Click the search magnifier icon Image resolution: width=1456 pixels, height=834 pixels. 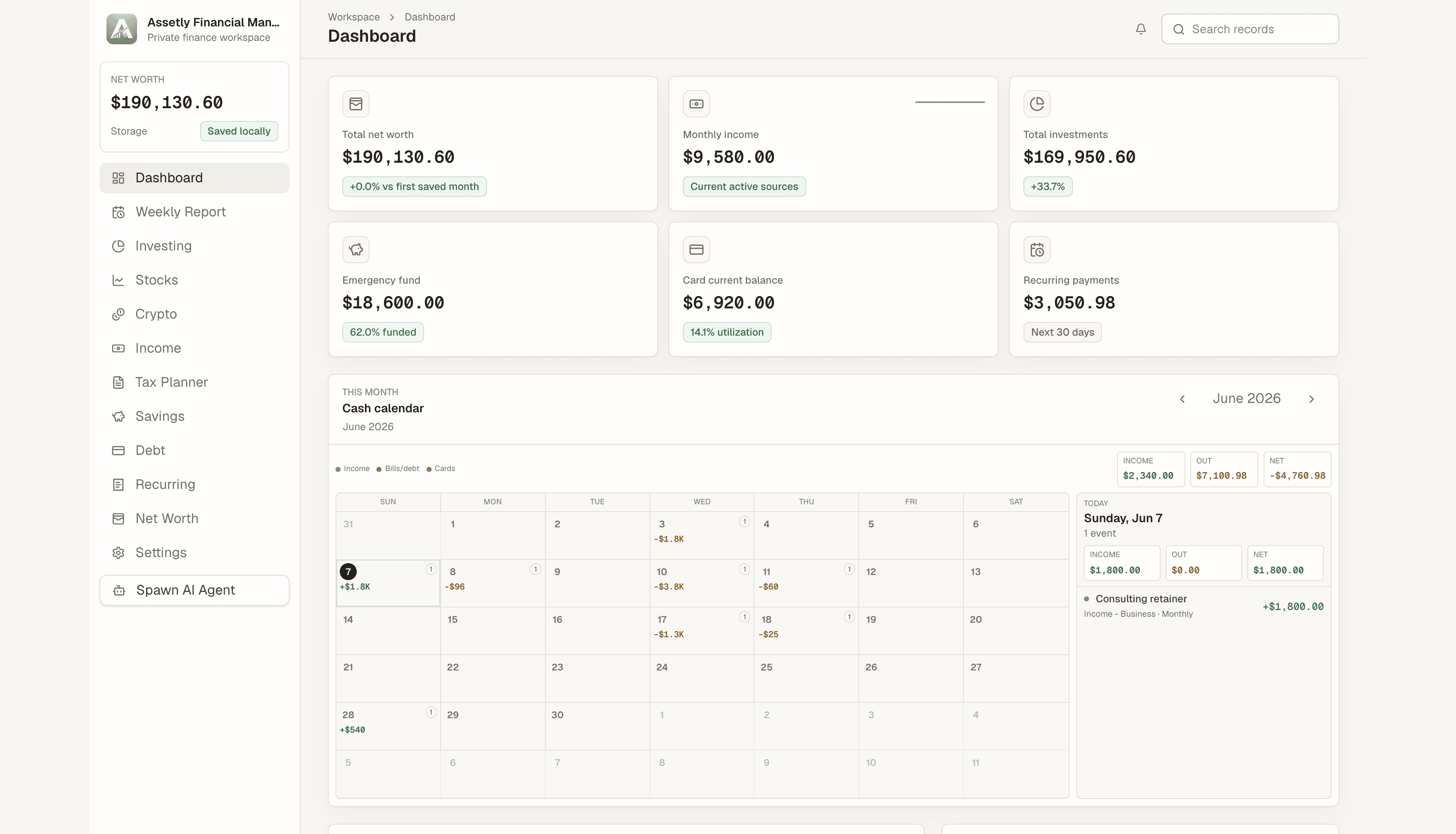tap(1178, 29)
